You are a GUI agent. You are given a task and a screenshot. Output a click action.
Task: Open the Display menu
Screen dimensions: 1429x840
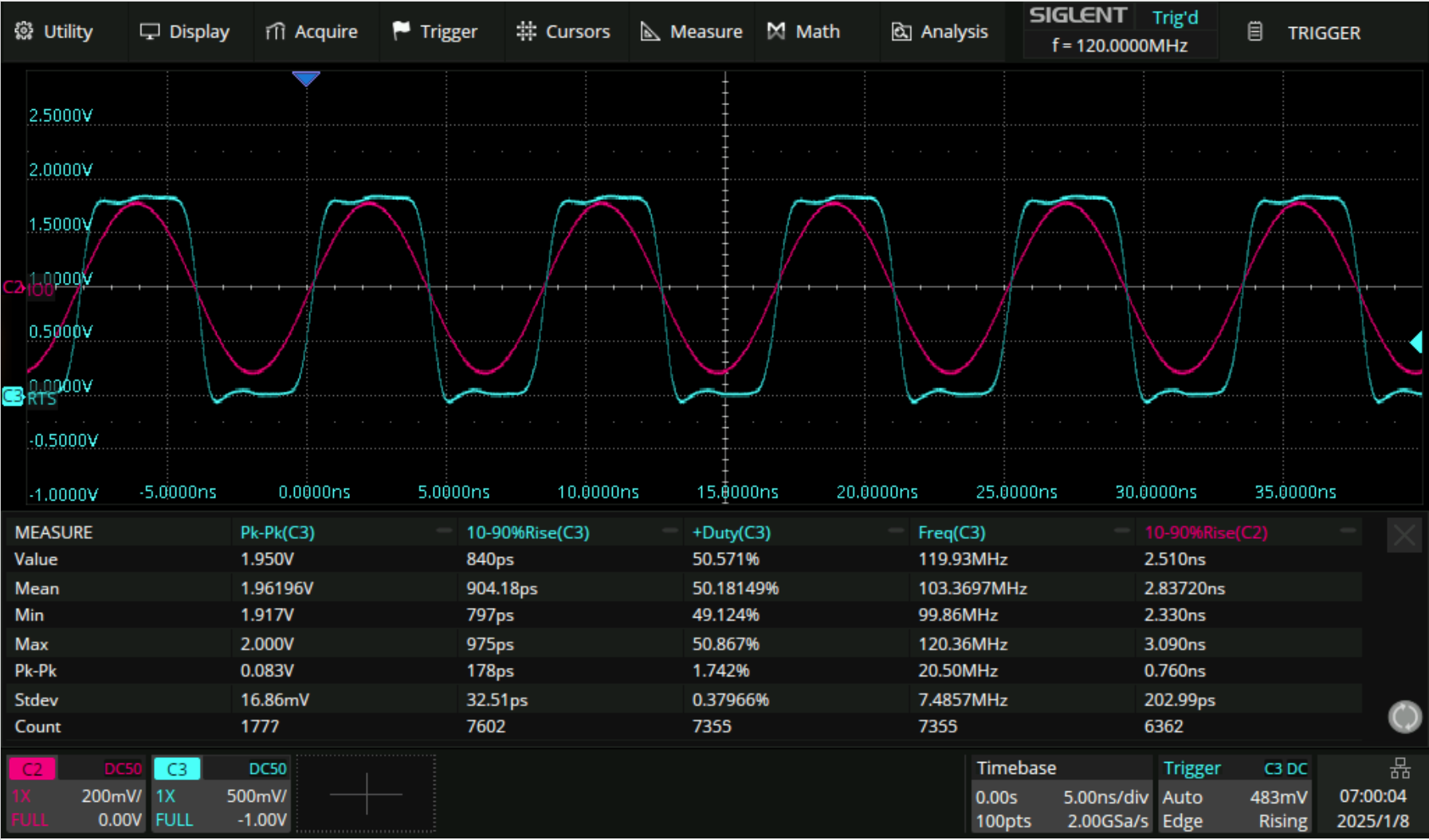(185, 32)
